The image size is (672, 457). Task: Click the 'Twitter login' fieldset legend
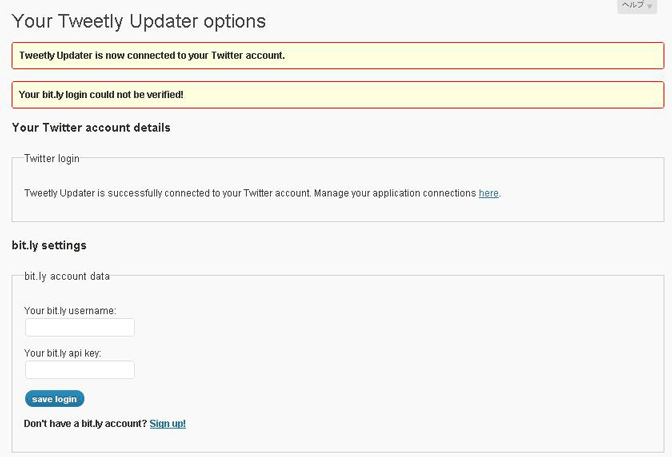(x=52, y=159)
